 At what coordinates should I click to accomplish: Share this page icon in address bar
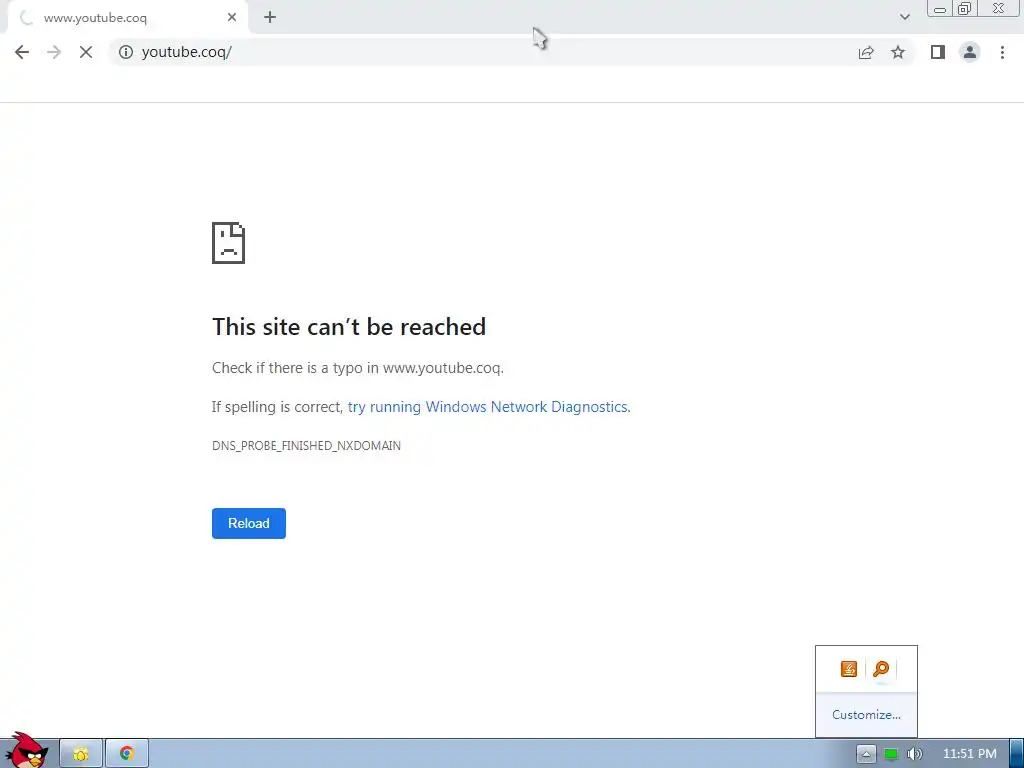pyautogui.click(x=866, y=52)
